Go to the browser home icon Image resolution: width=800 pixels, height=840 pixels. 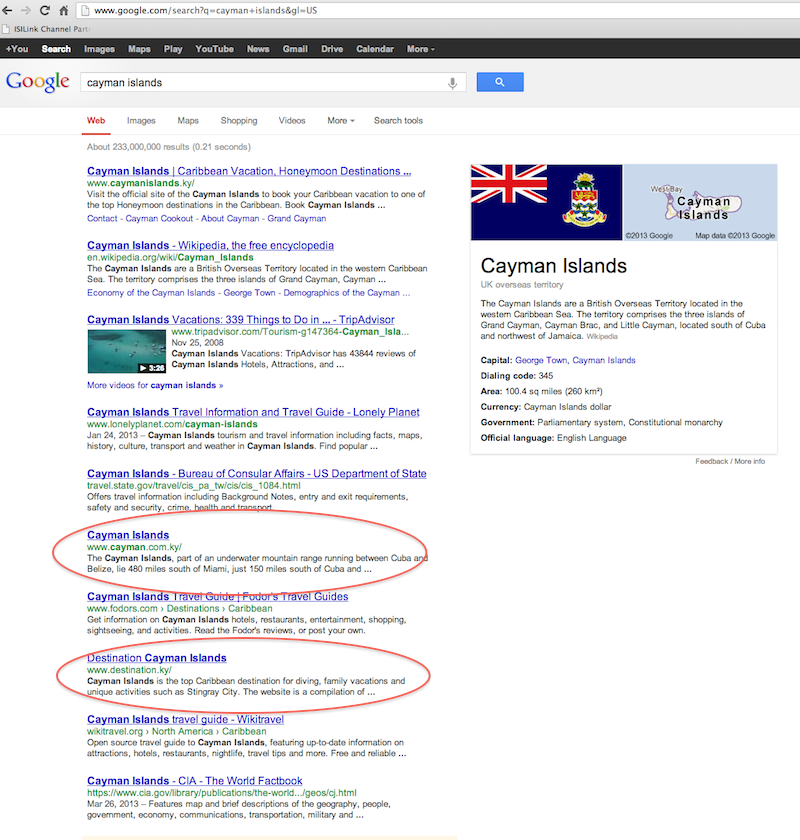(x=64, y=10)
